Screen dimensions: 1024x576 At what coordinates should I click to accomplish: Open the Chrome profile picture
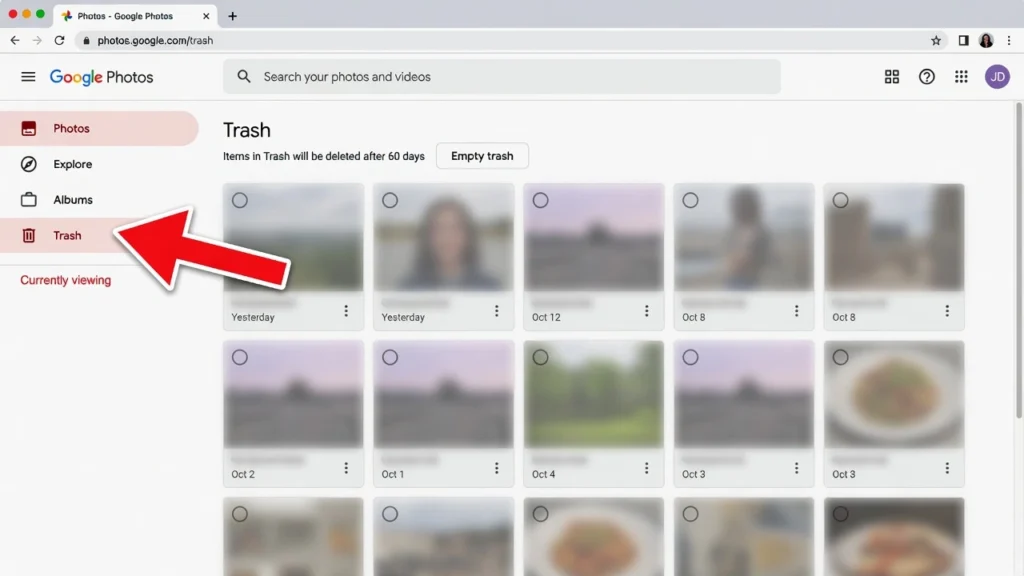click(x=986, y=40)
